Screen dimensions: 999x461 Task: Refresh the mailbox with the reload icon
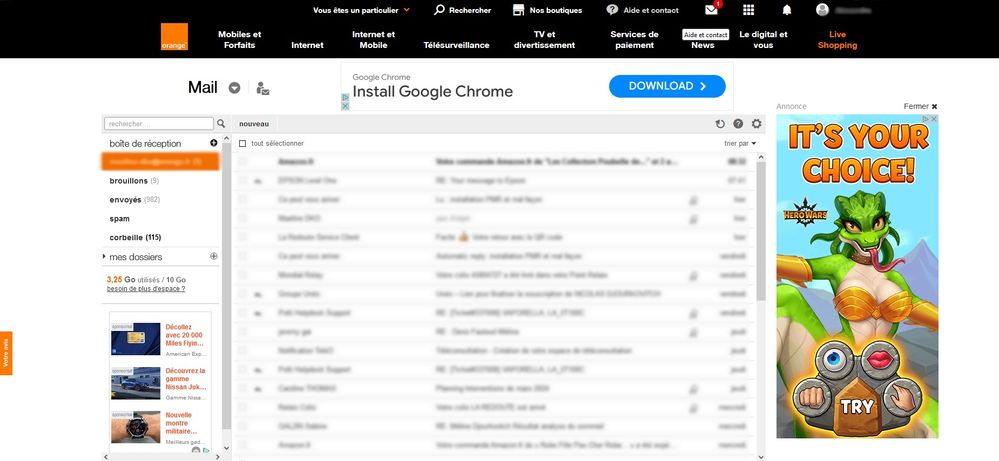pos(719,124)
